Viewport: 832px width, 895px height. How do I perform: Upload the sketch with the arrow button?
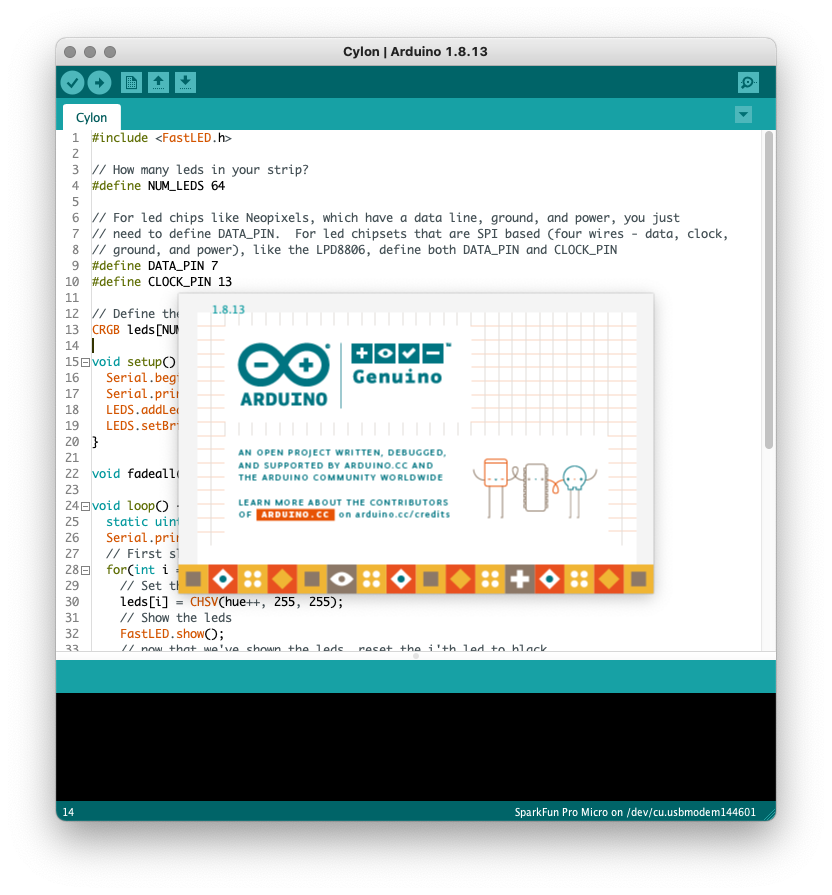[99, 83]
